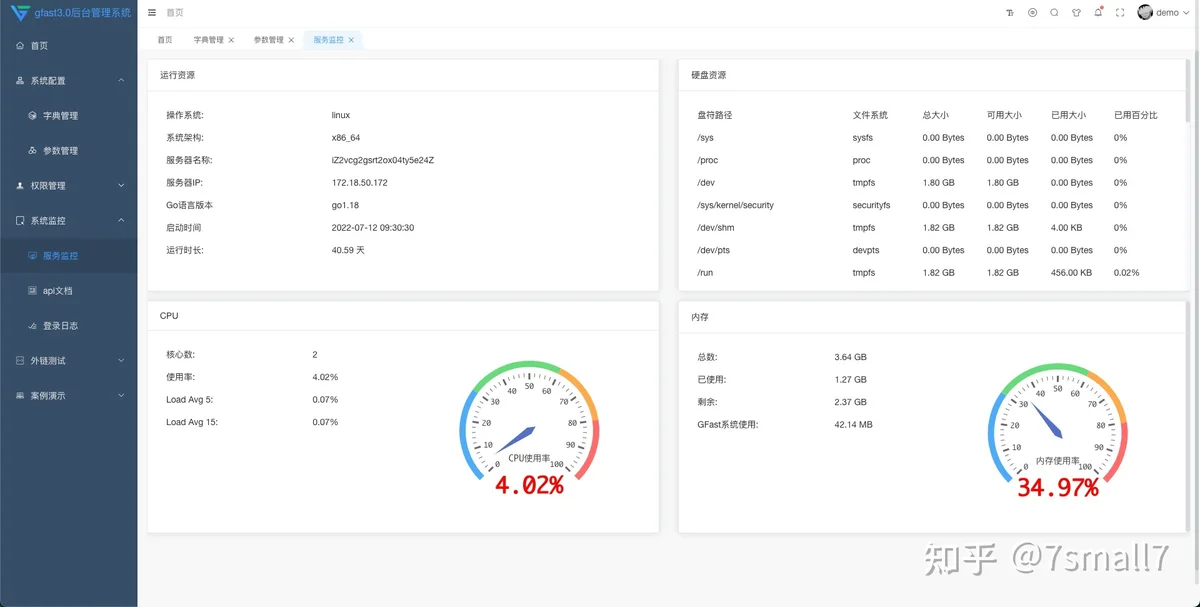Open api文档 in the sidebar
This screenshot has height=607, width=1200.
pos(68,291)
